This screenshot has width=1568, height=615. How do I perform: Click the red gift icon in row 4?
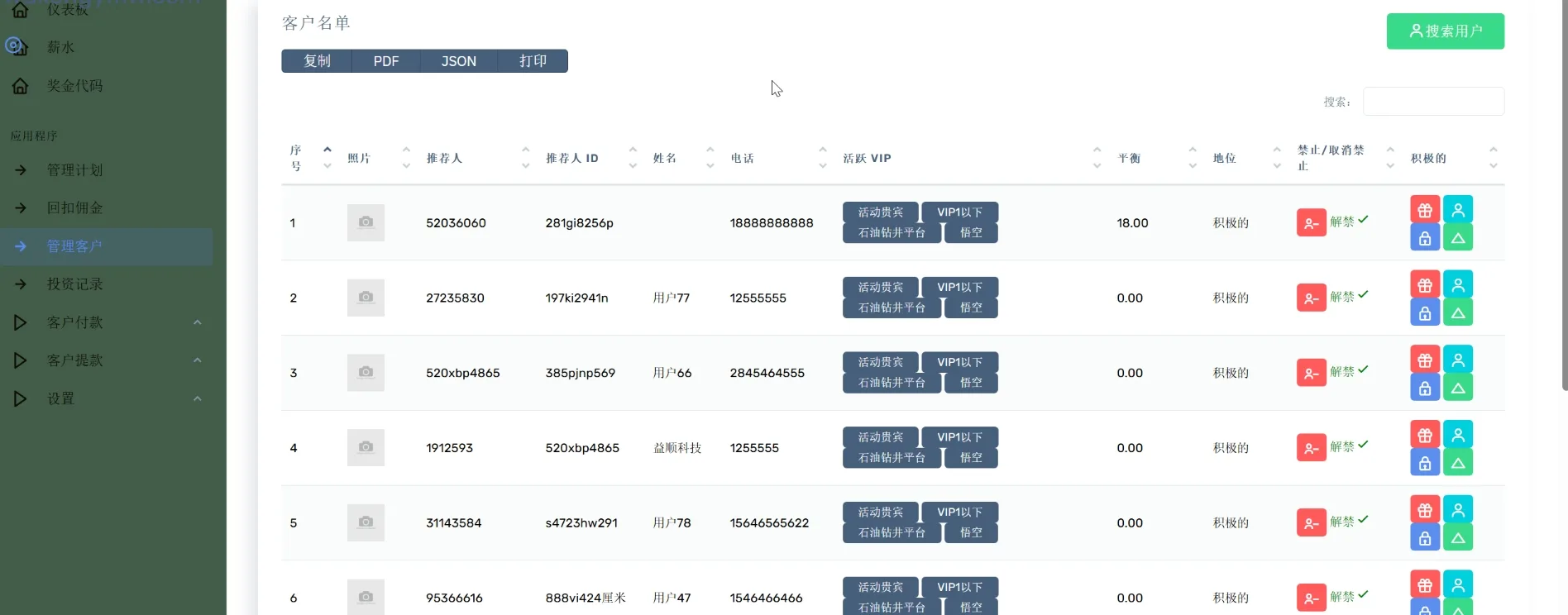pyautogui.click(x=1424, y=435)
